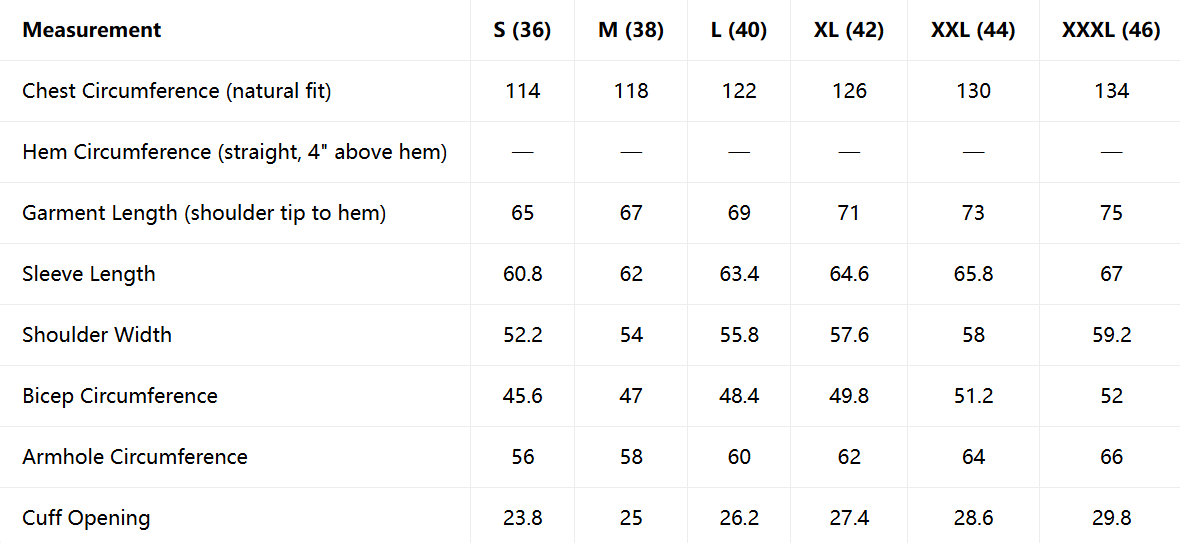Select sleeve length value 63.4

[x=739, y=274]
